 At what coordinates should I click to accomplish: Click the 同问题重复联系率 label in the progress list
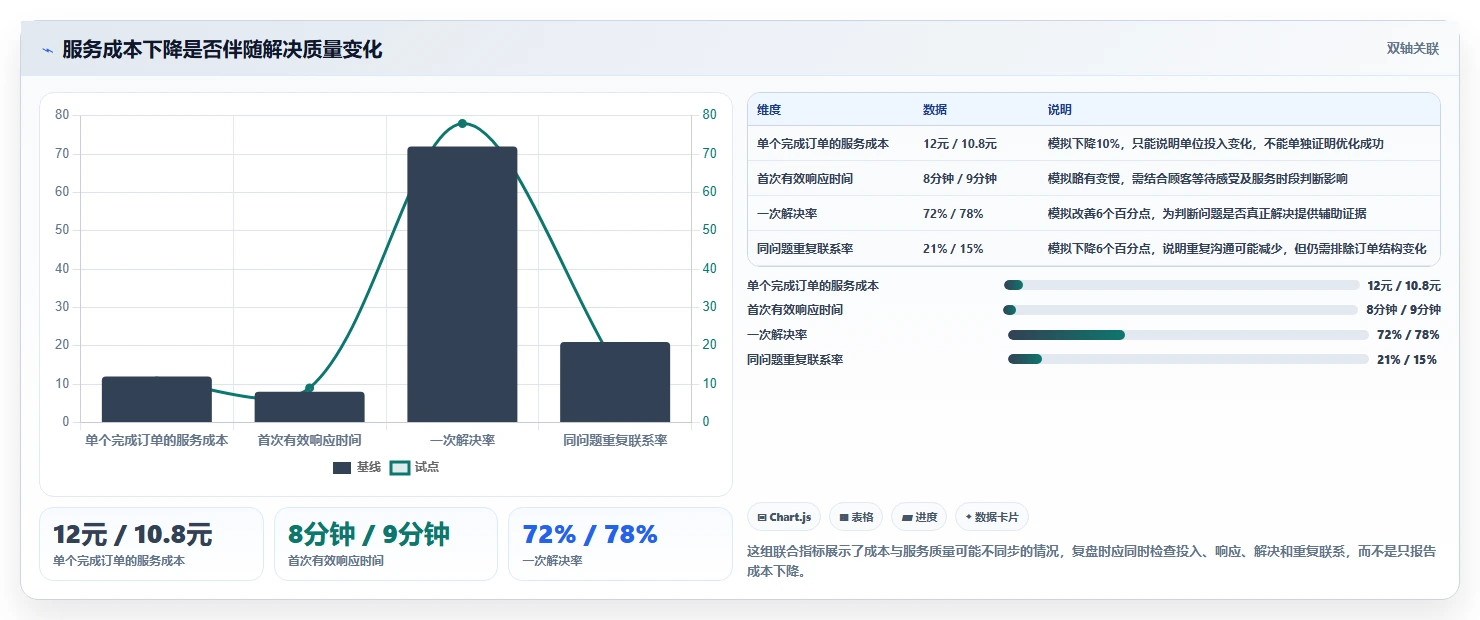click(795, 359)
